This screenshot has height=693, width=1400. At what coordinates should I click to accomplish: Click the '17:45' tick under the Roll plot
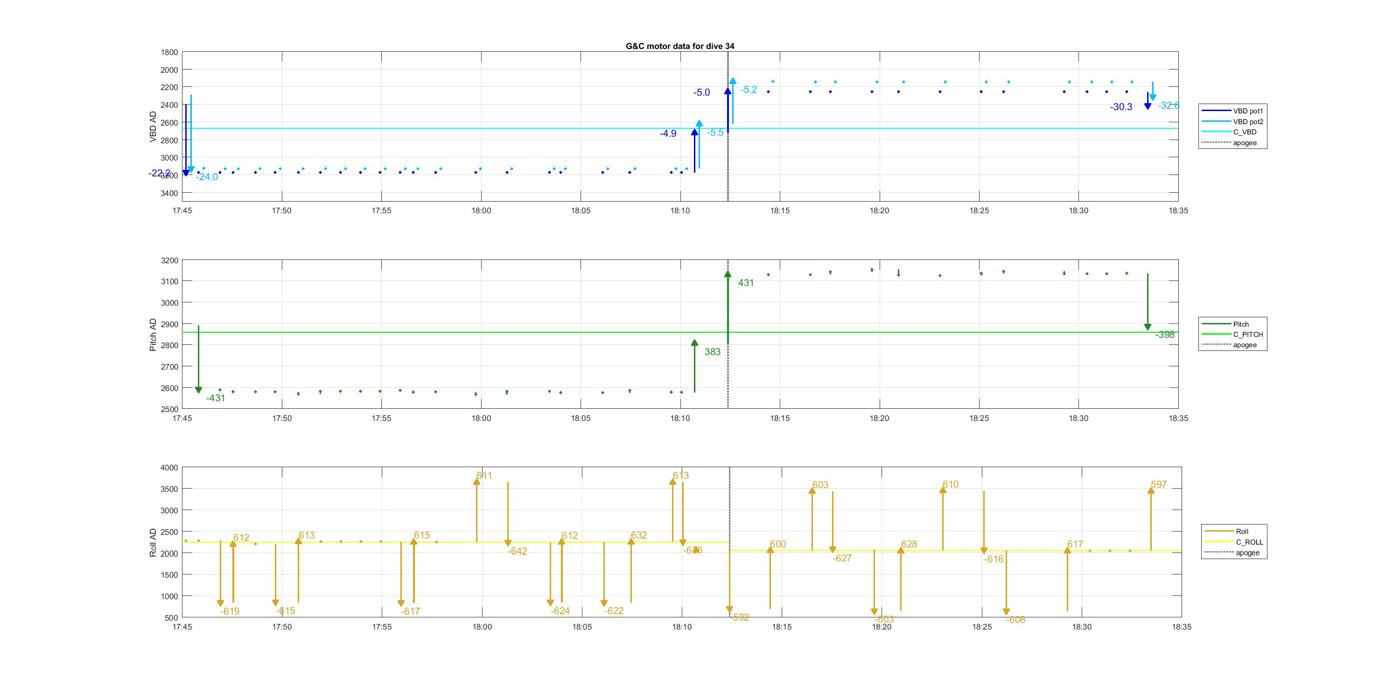click(182, 627)
